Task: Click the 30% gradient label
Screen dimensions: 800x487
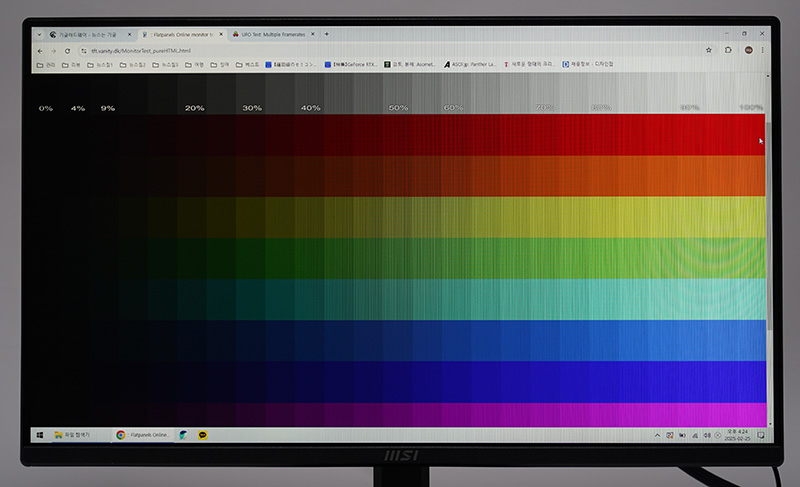Action: click(252, 108)
